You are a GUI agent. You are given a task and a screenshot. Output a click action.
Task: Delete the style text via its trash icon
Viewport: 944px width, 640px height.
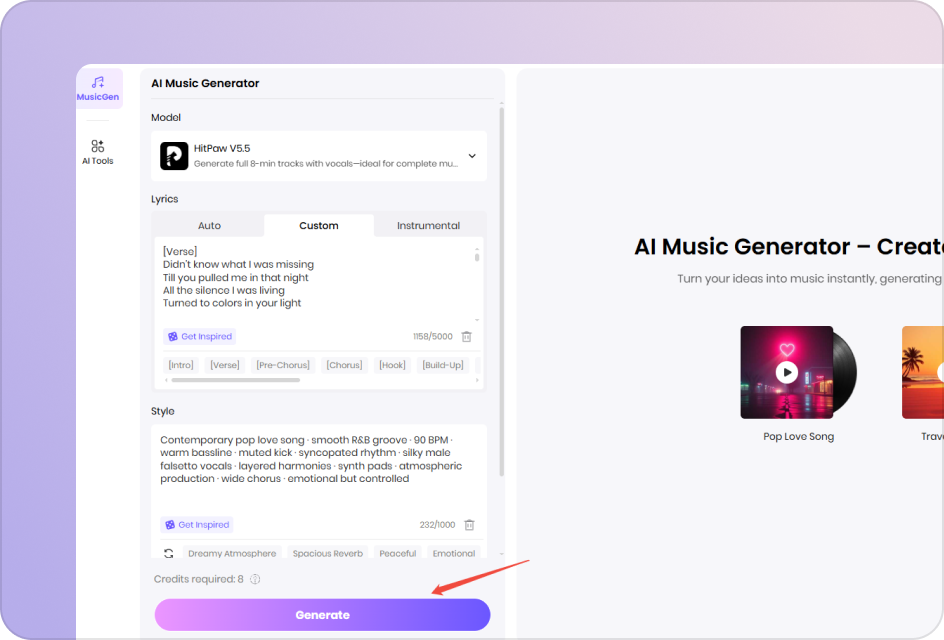point(468,524)
